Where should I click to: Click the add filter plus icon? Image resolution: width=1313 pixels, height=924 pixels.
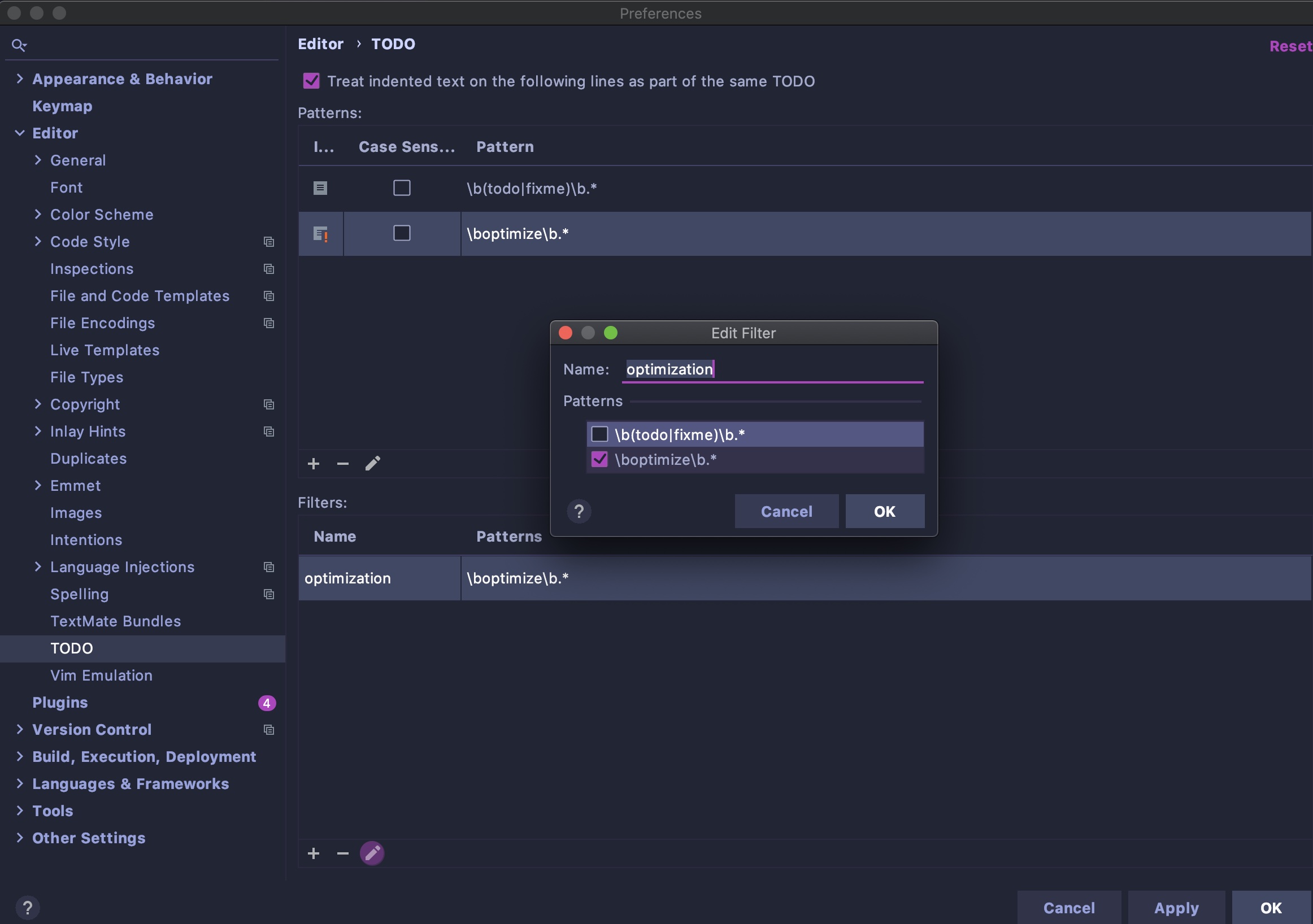coord(314,853)
